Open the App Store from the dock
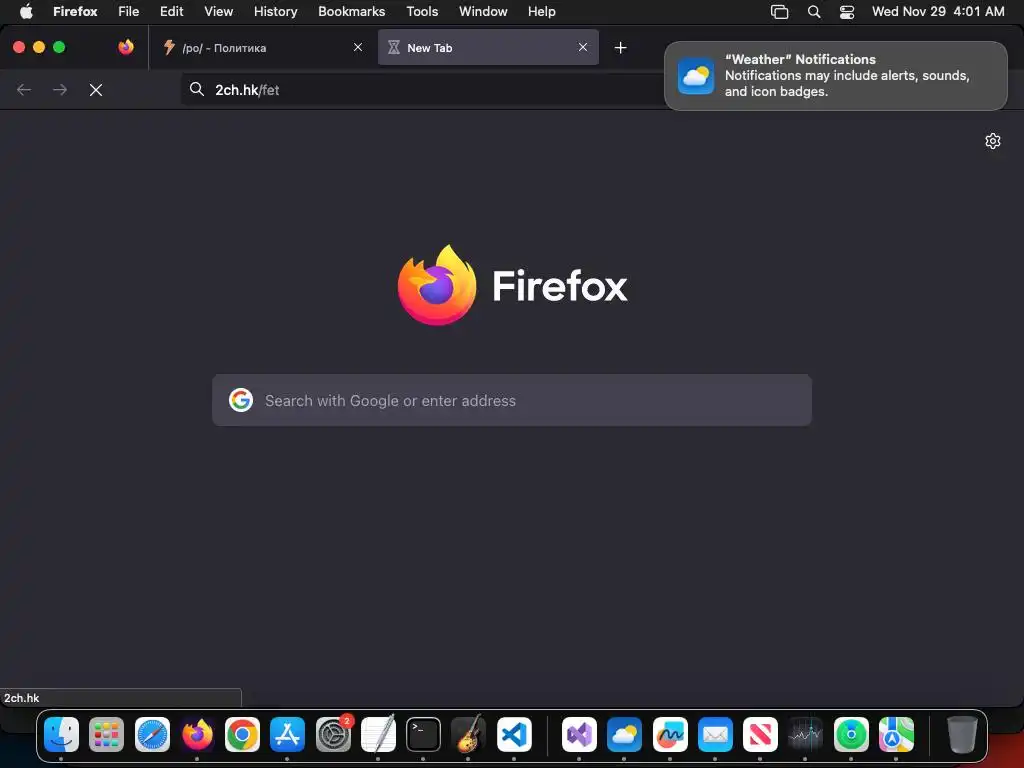 click(287, 735)
